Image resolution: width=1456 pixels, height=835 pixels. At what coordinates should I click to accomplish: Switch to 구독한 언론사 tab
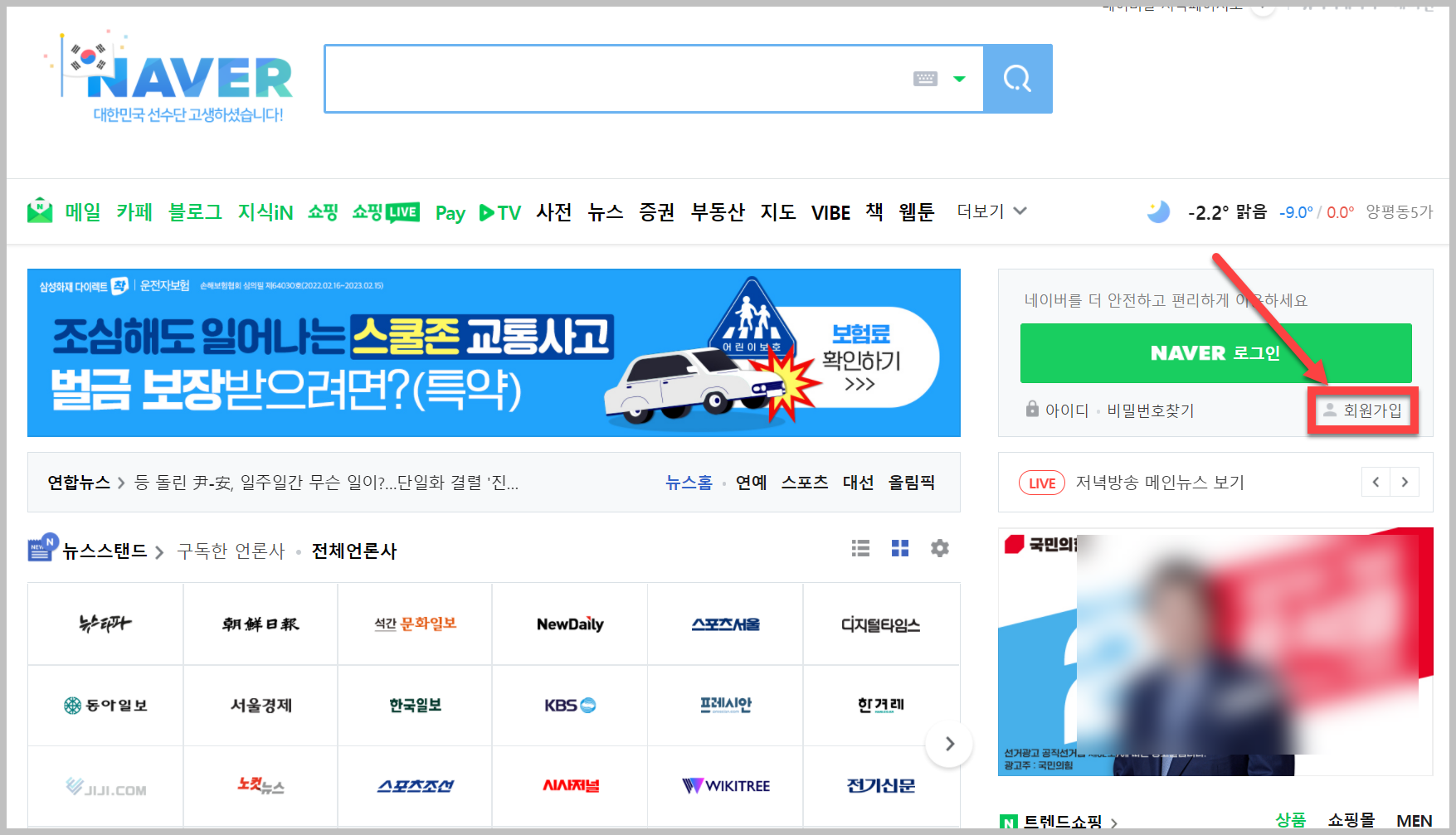pyautogui.click(x=231, y=551)
